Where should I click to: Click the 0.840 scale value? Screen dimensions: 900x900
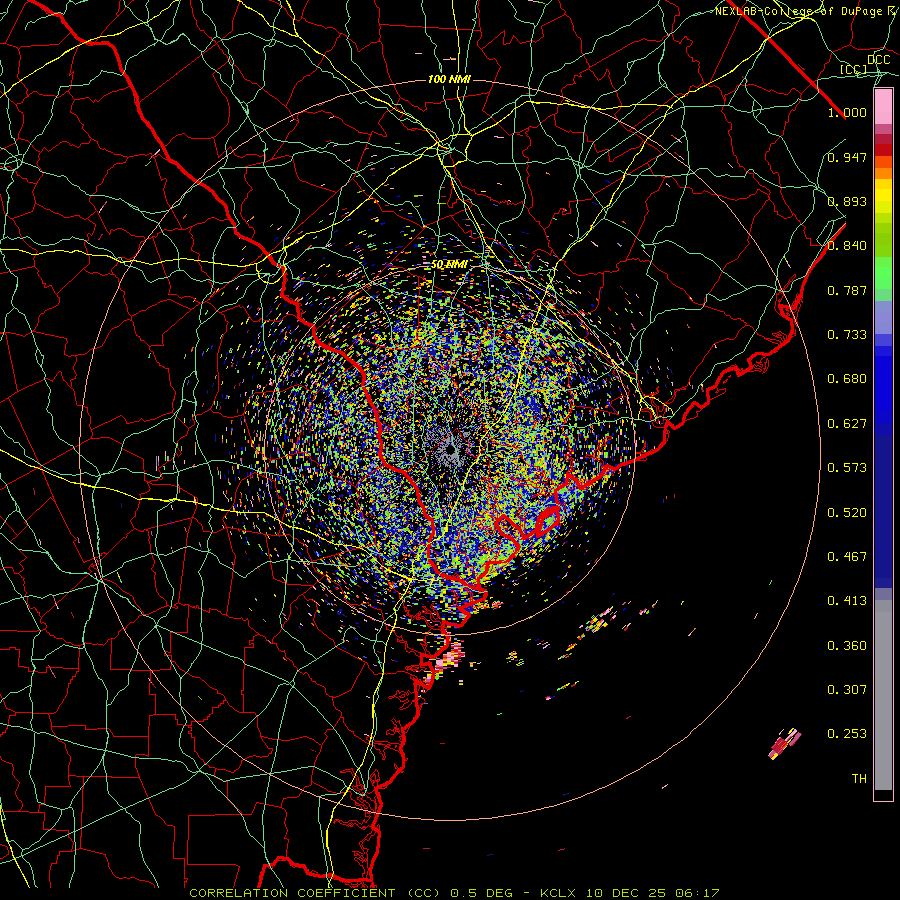(847, 246)
